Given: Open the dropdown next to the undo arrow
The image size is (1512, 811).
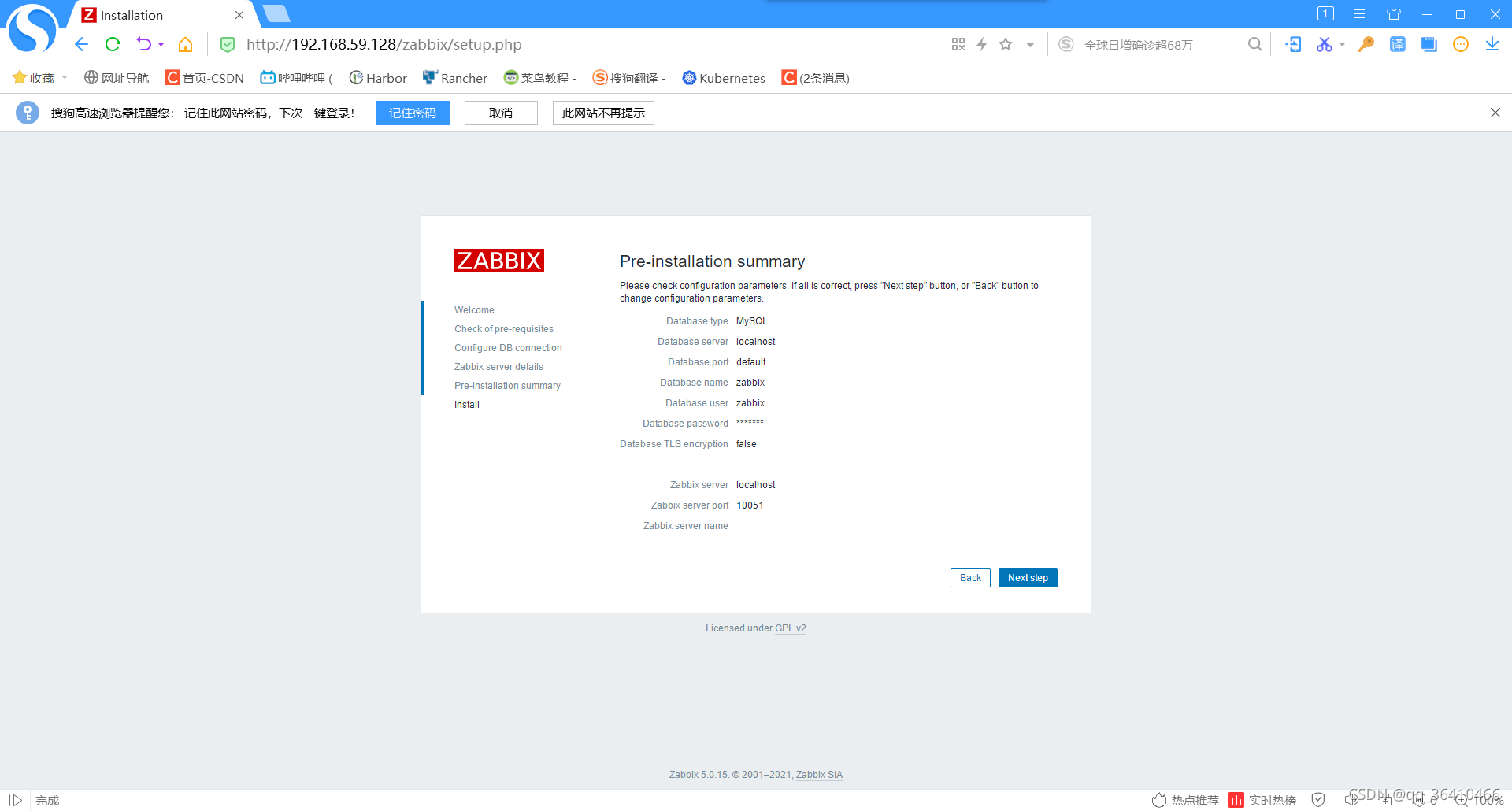Looking at the screenshot, I should click(x=161, y=45).
